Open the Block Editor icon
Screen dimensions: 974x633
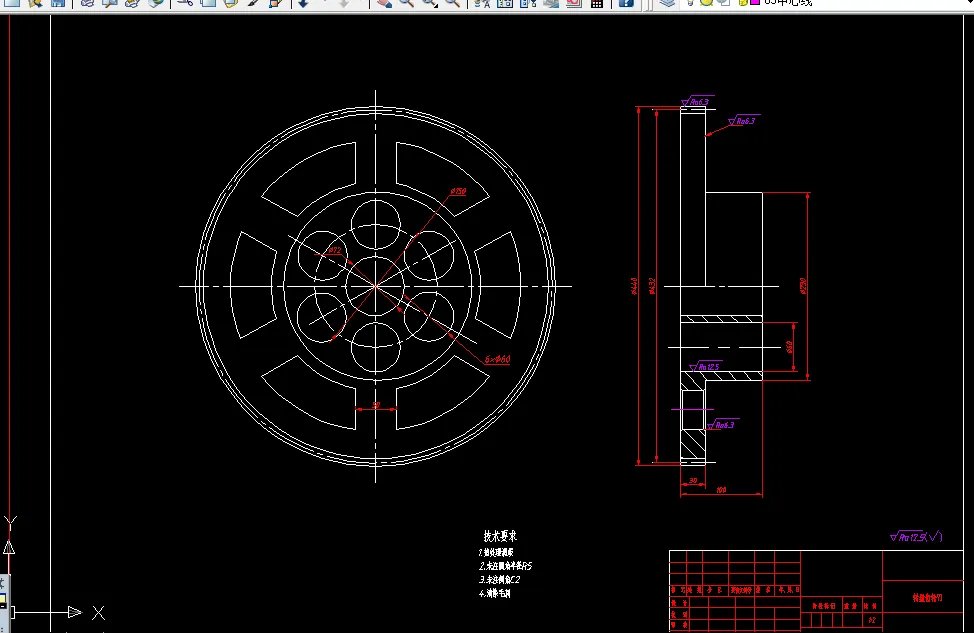pyautogui.click(x=276, y=2)
